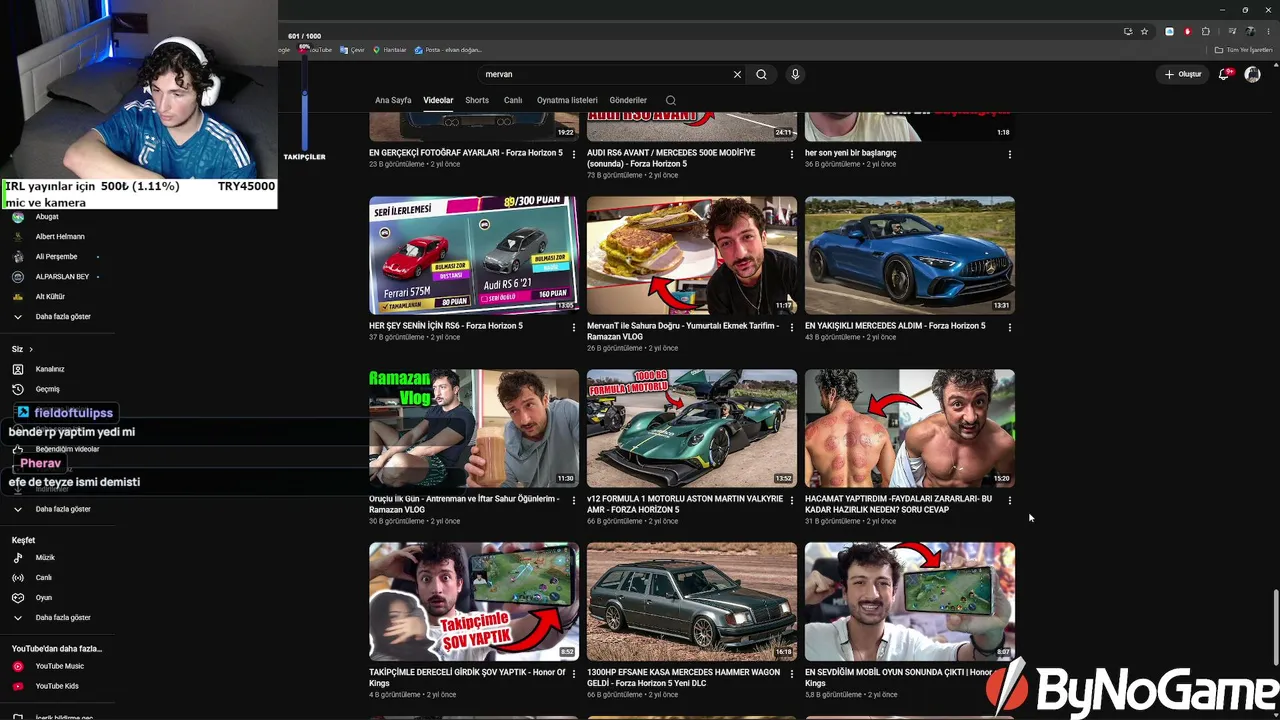Open options menu for 'her son yeni bir başlangıç'
Viewport: 1280px width, 720px height.
[1010, 154]
